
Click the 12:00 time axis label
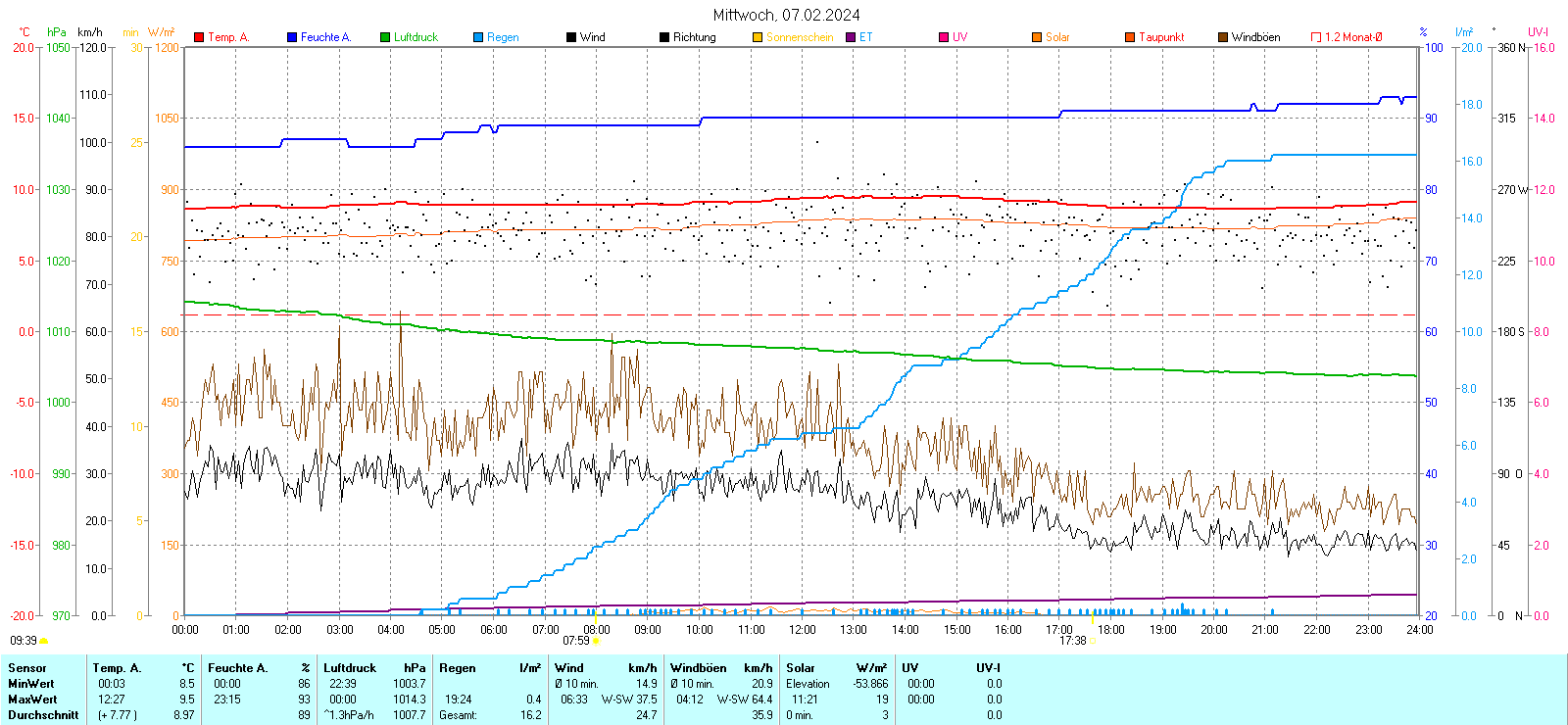click(803, 629)
